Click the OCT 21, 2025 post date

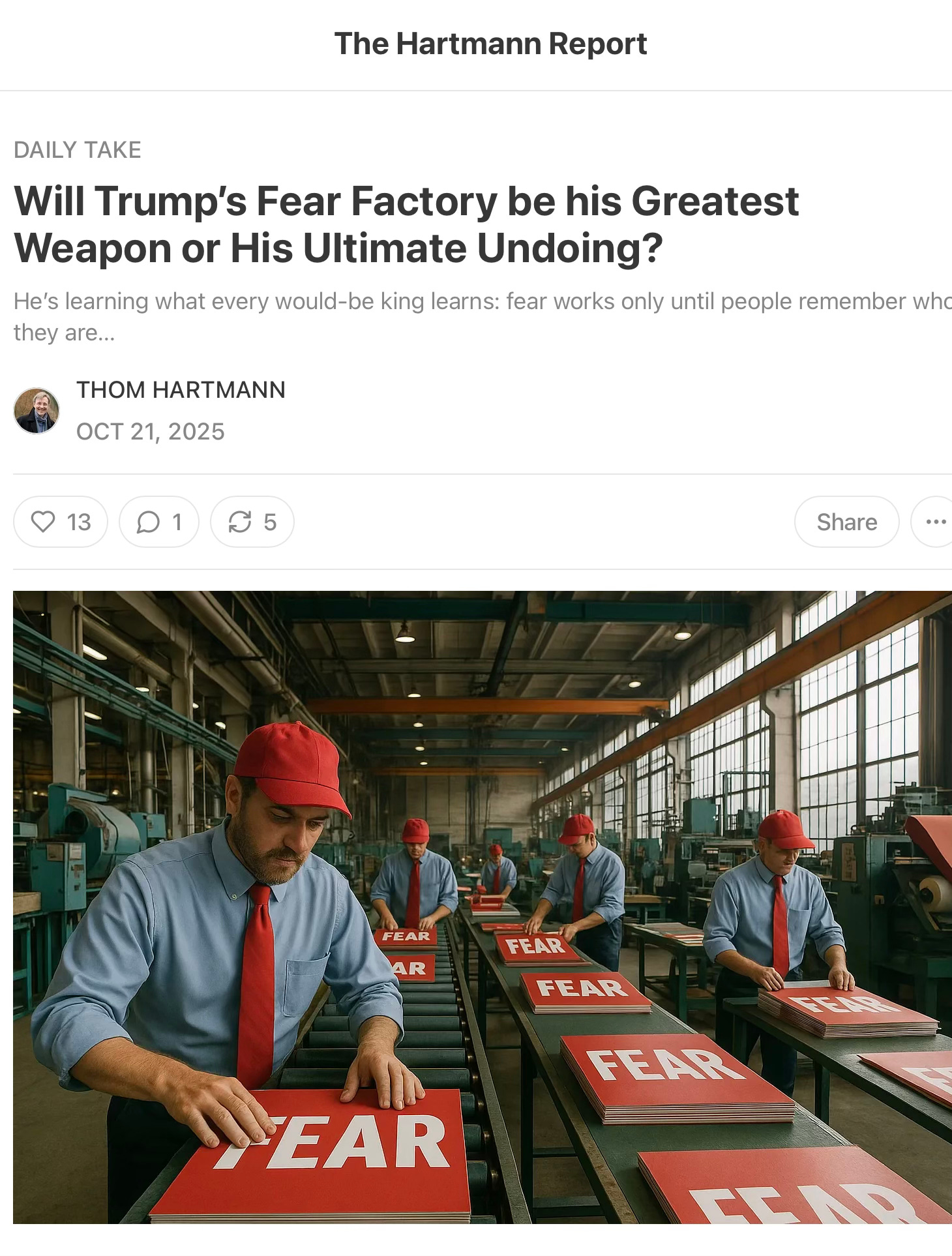point(151,432)
